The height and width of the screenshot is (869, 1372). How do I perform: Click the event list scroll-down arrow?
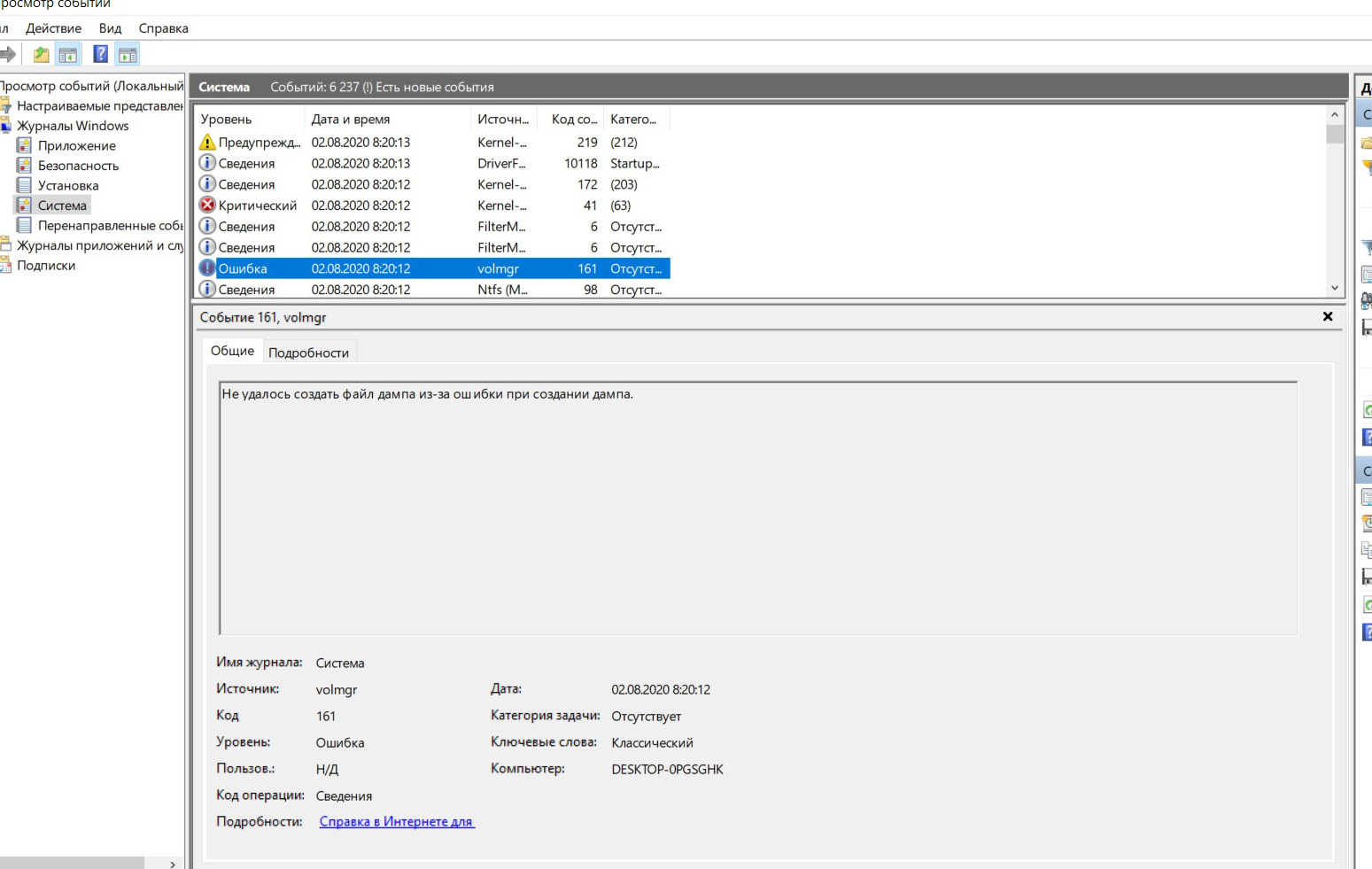(x=1335, y=288)
